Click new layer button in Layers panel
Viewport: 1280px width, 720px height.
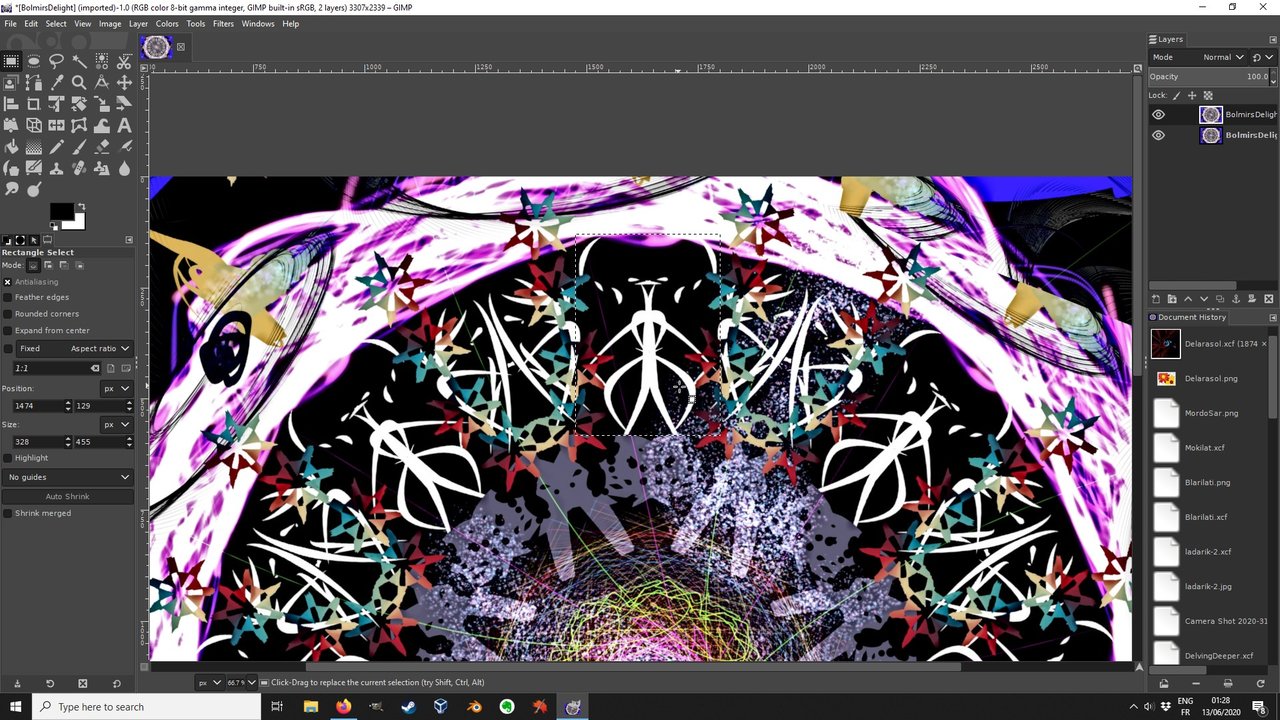1156,299
